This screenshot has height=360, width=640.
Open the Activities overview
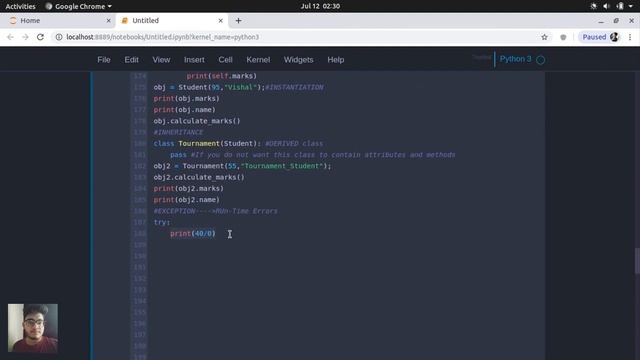[20, 6]
